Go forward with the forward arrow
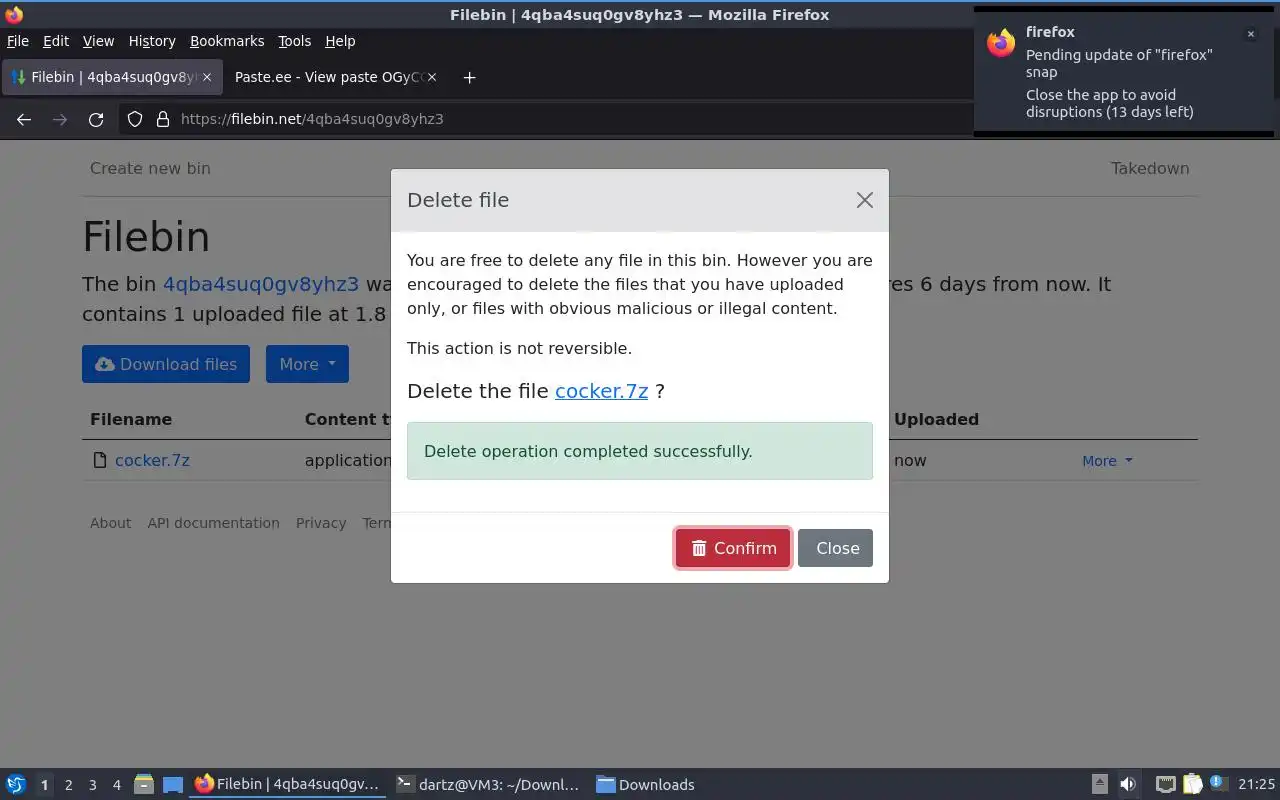The image size is (1280, 800). [x=60, y=119]
